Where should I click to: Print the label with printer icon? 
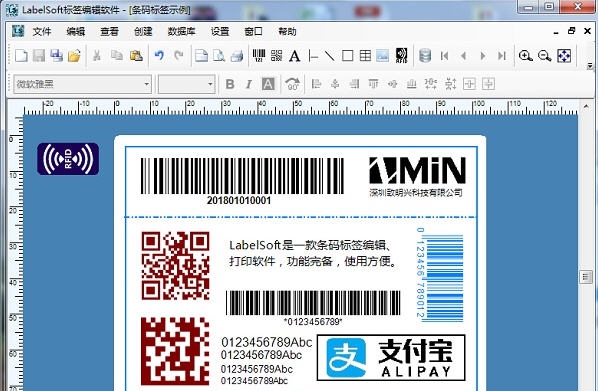point(237,56)
